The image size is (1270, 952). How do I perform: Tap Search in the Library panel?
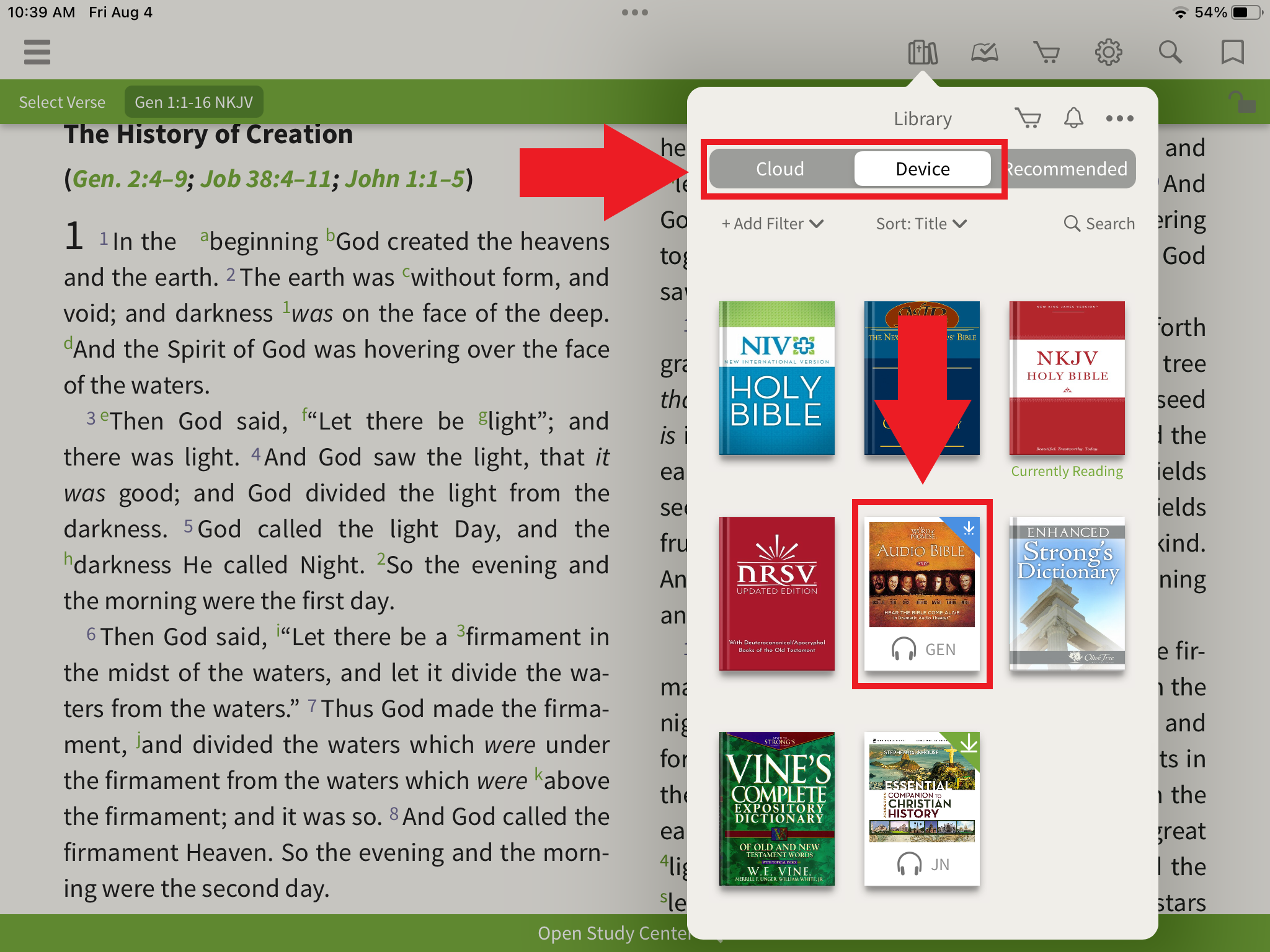[x=1099, y=224]
